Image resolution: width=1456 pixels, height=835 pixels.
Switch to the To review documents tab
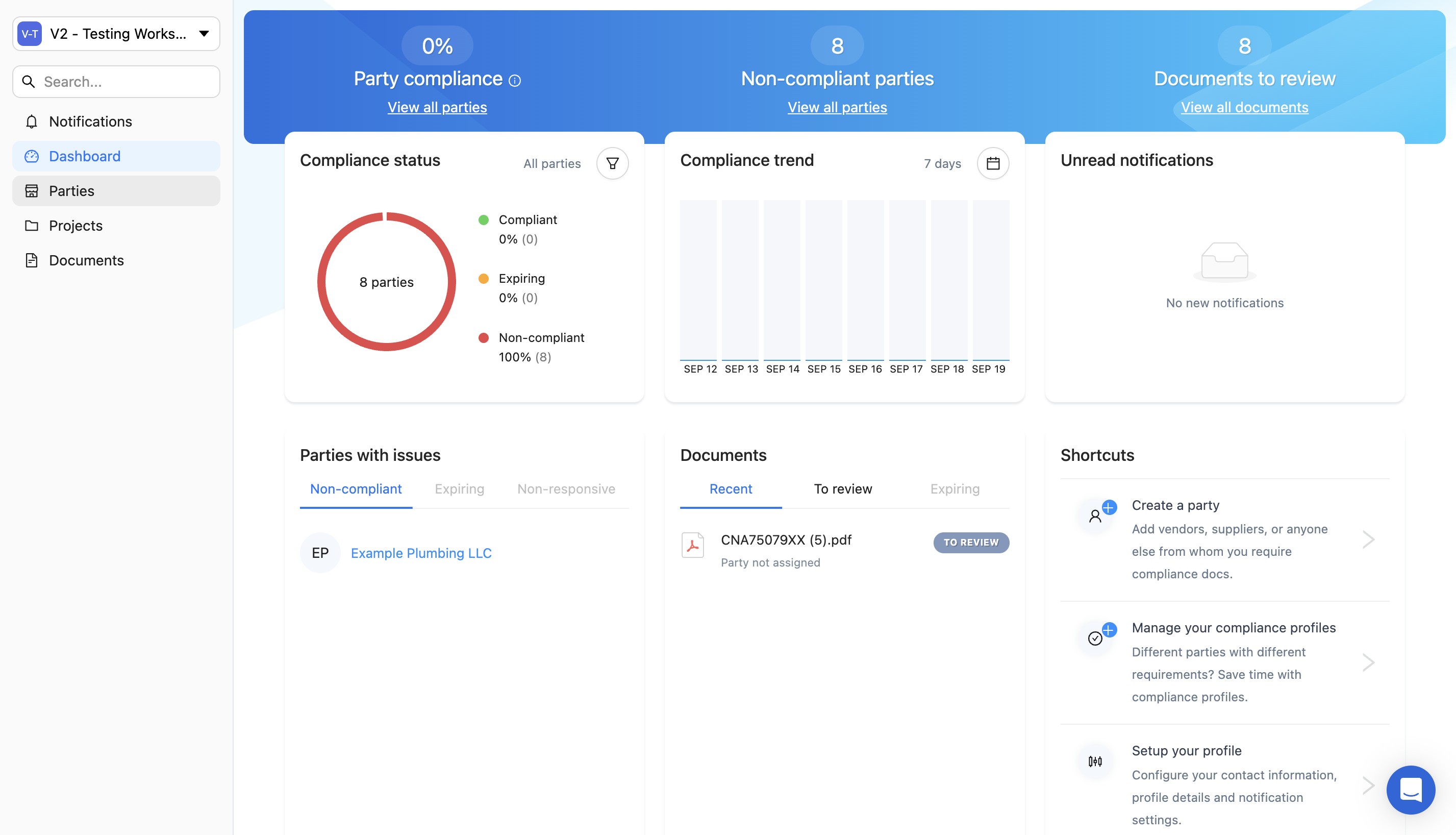point(843,488)
